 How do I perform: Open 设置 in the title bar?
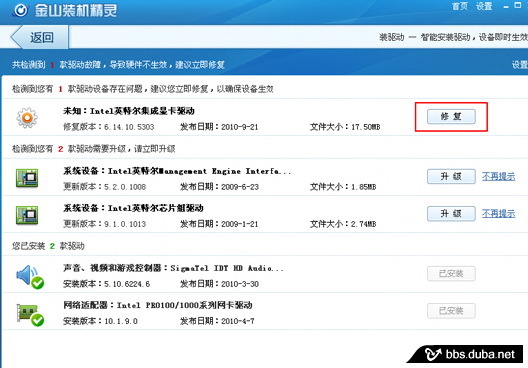click(484, 6)
